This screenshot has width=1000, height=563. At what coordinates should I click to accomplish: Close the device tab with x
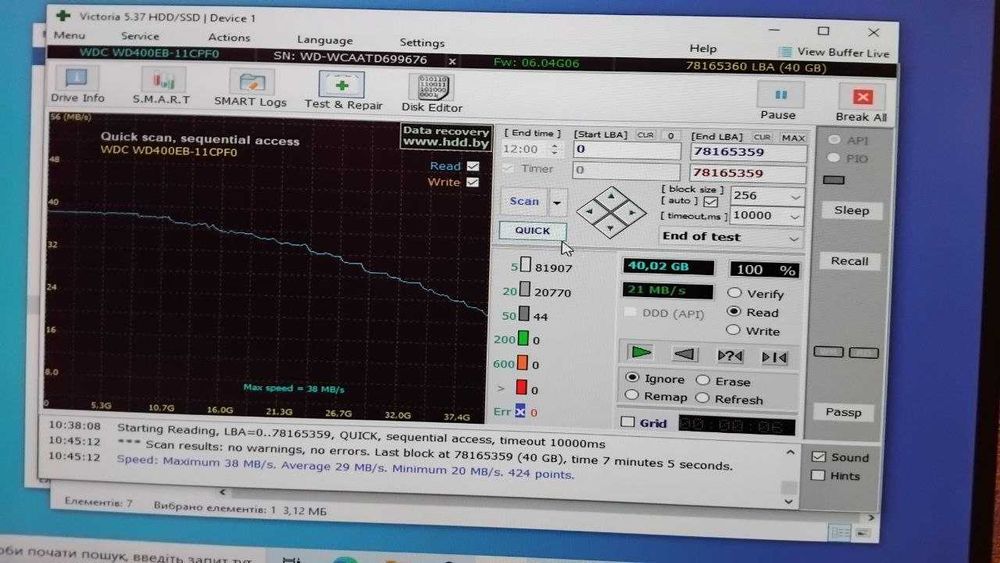(x=452, y=61)
